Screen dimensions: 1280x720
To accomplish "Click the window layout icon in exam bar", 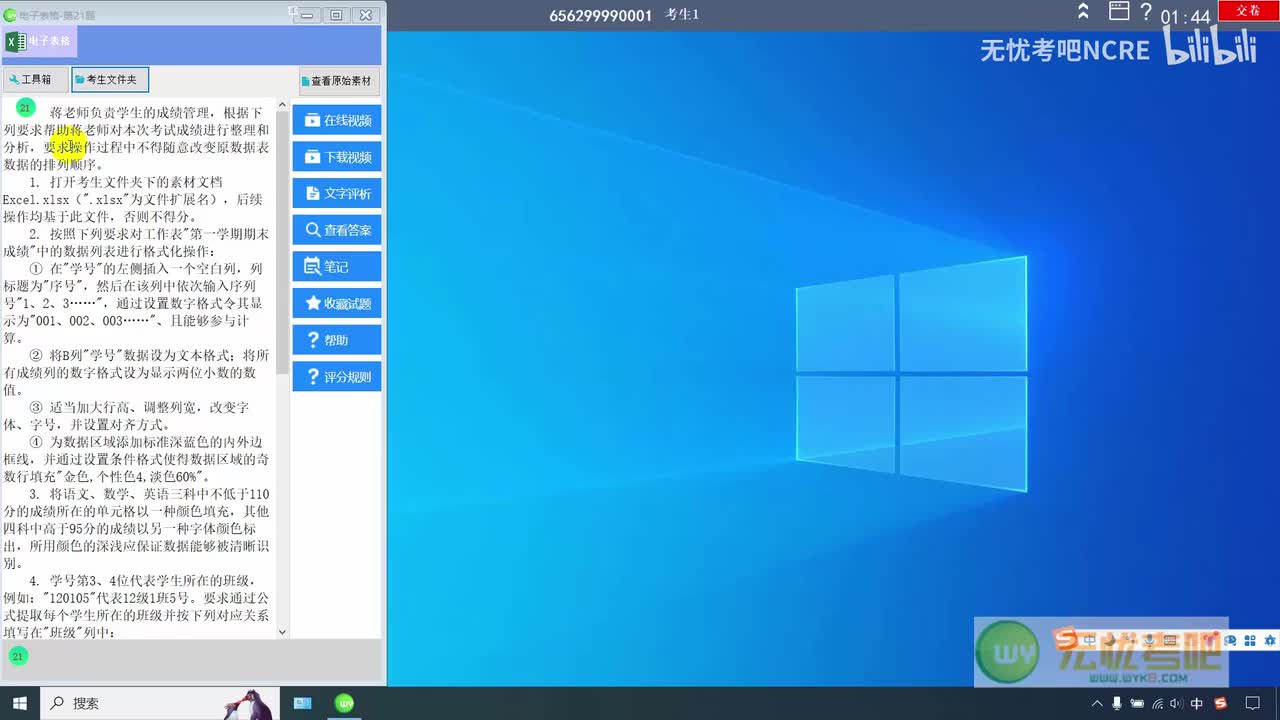I will pyautogui.click(x=1119, y=12).
